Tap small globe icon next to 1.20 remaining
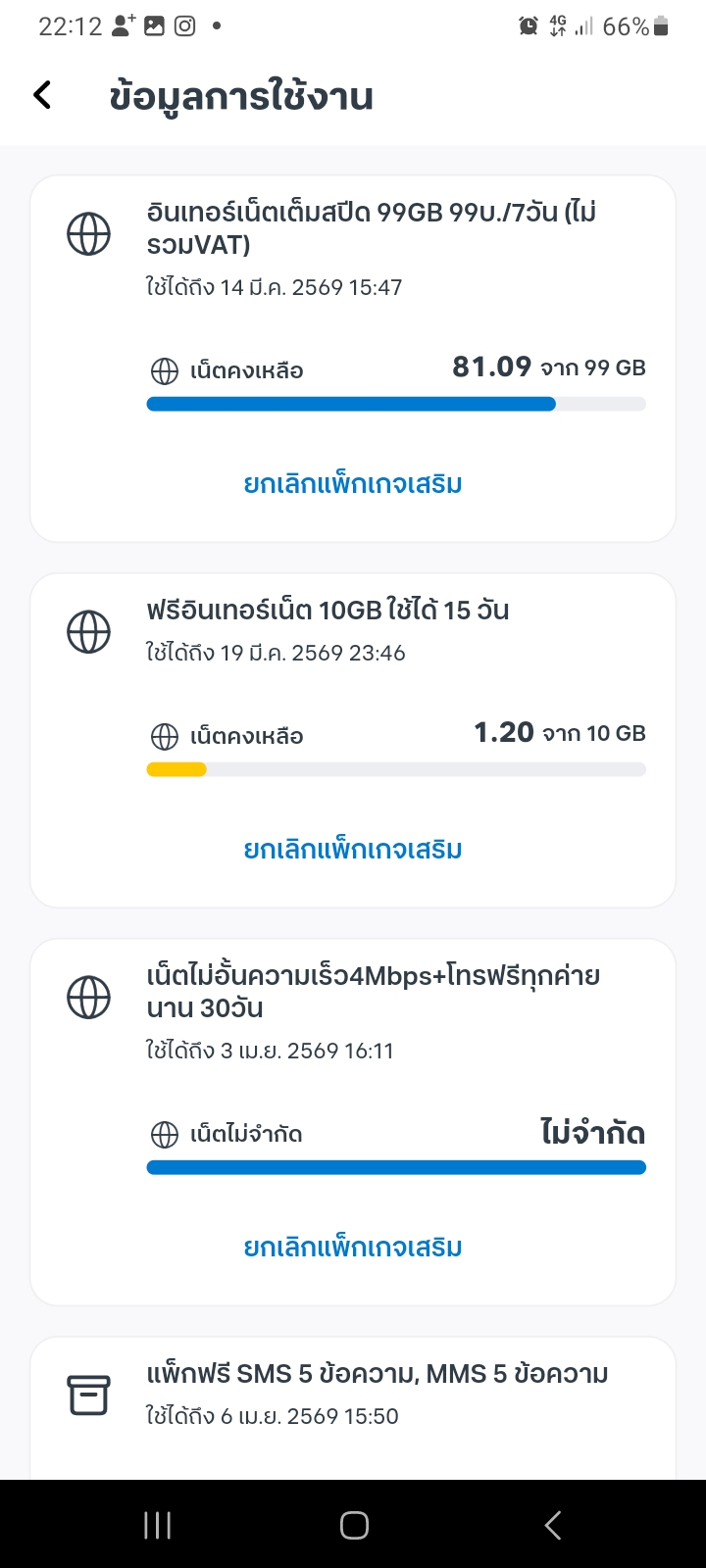 (164, 737)
